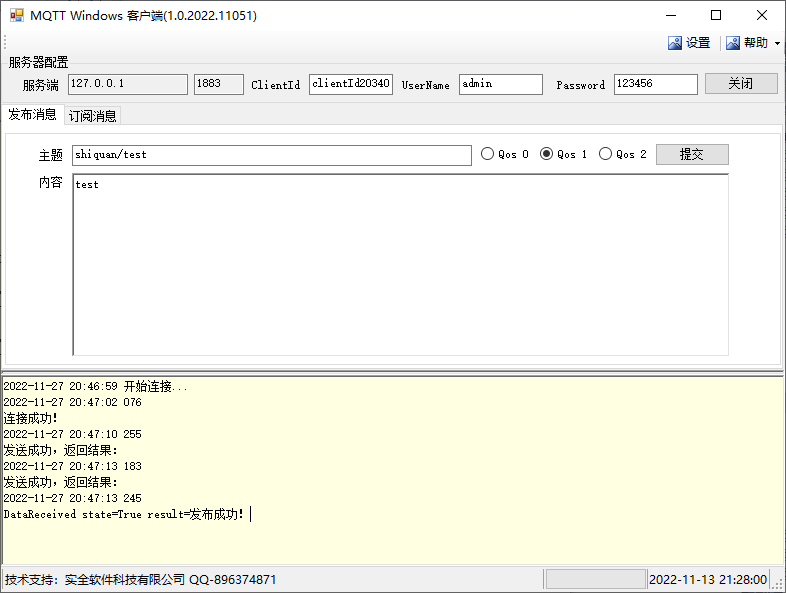Click the 提交 submit button
The height and width of the screenshot is (593, 786).
pos(692,154)
